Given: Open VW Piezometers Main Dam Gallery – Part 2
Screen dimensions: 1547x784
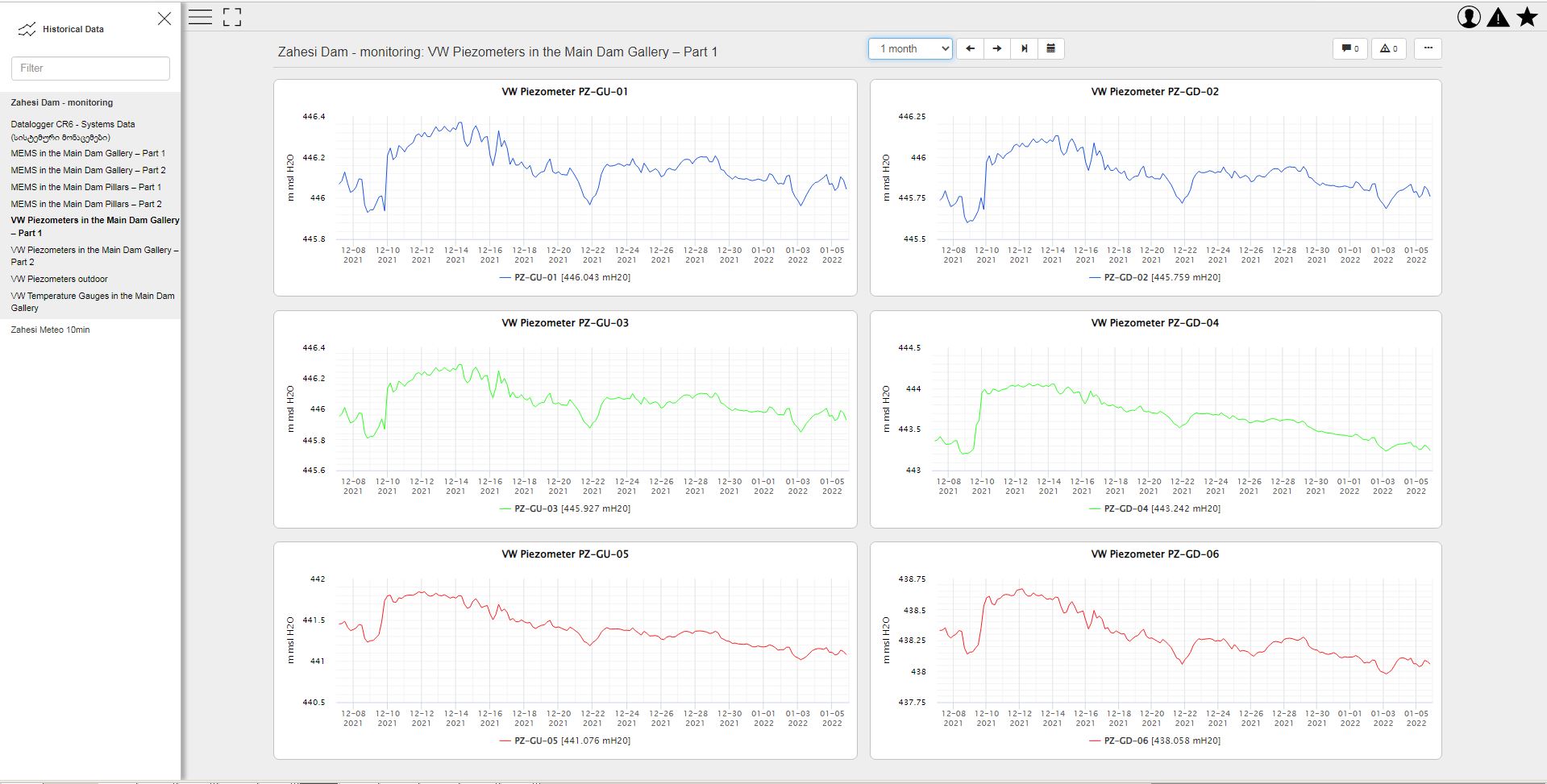Looking at the screenshot, I should 94,255.
